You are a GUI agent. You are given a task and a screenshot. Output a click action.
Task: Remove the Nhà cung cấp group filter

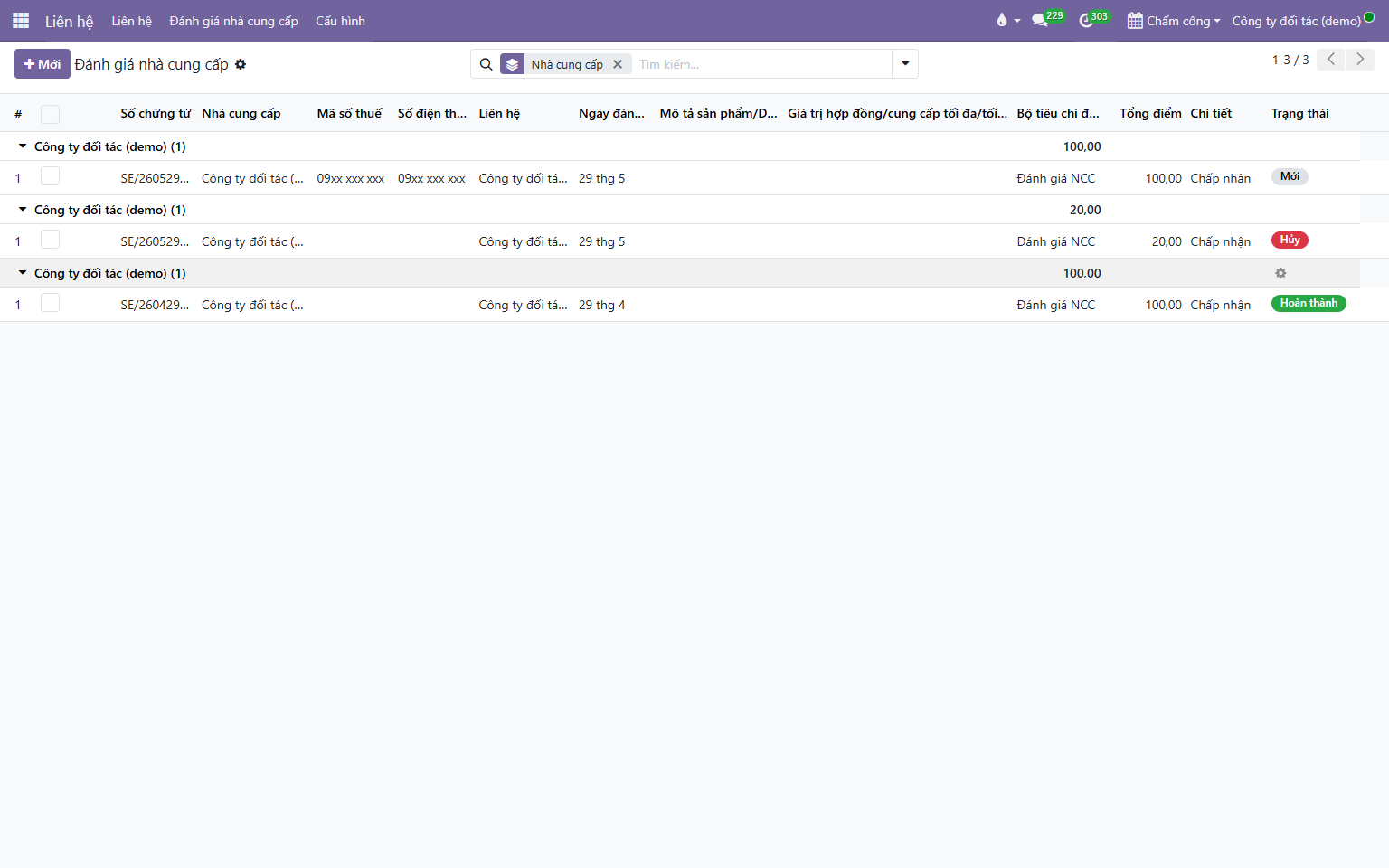click(618, 64)
